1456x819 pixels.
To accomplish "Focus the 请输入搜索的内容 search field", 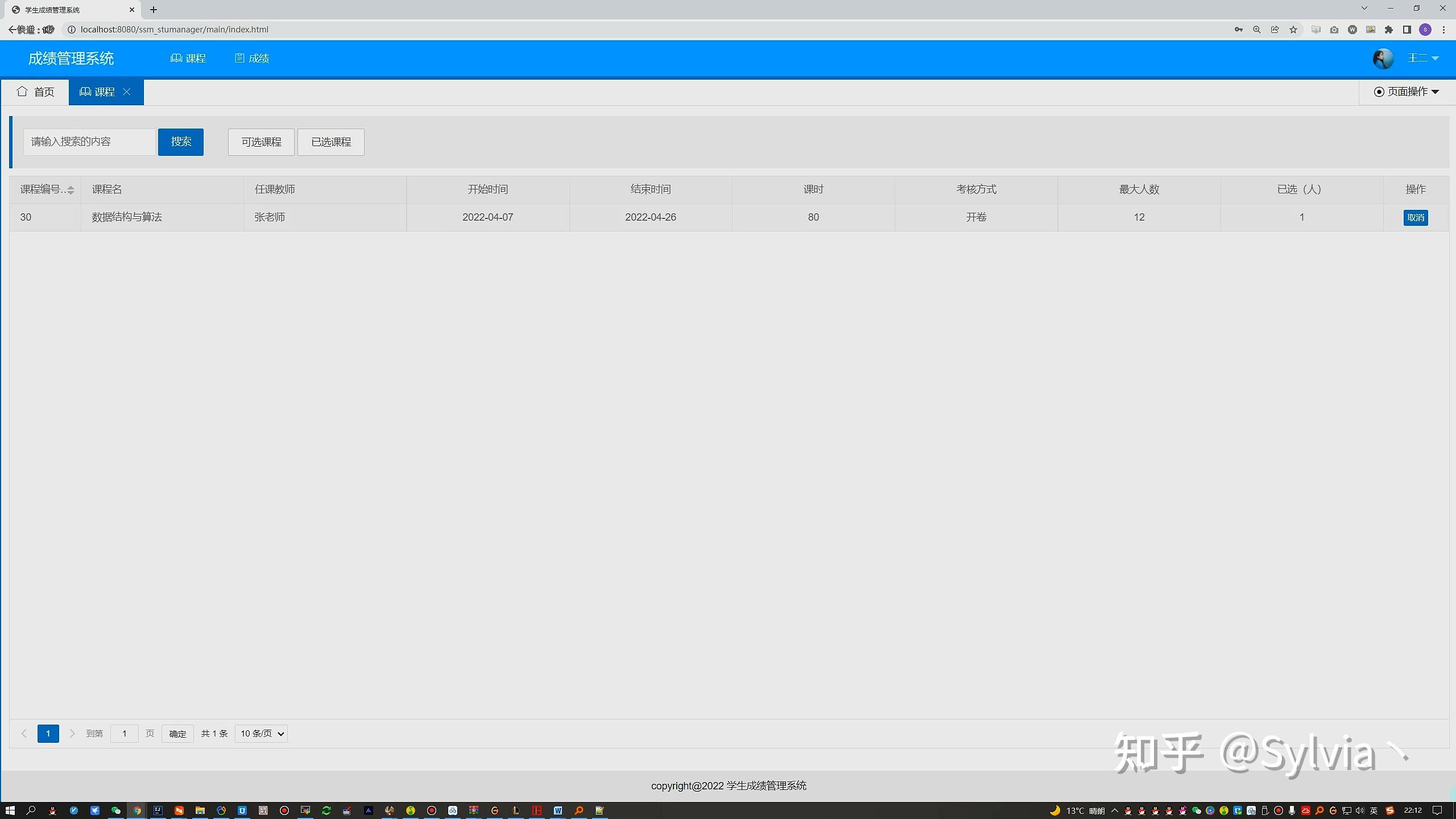I will click(x=89, y=142).
